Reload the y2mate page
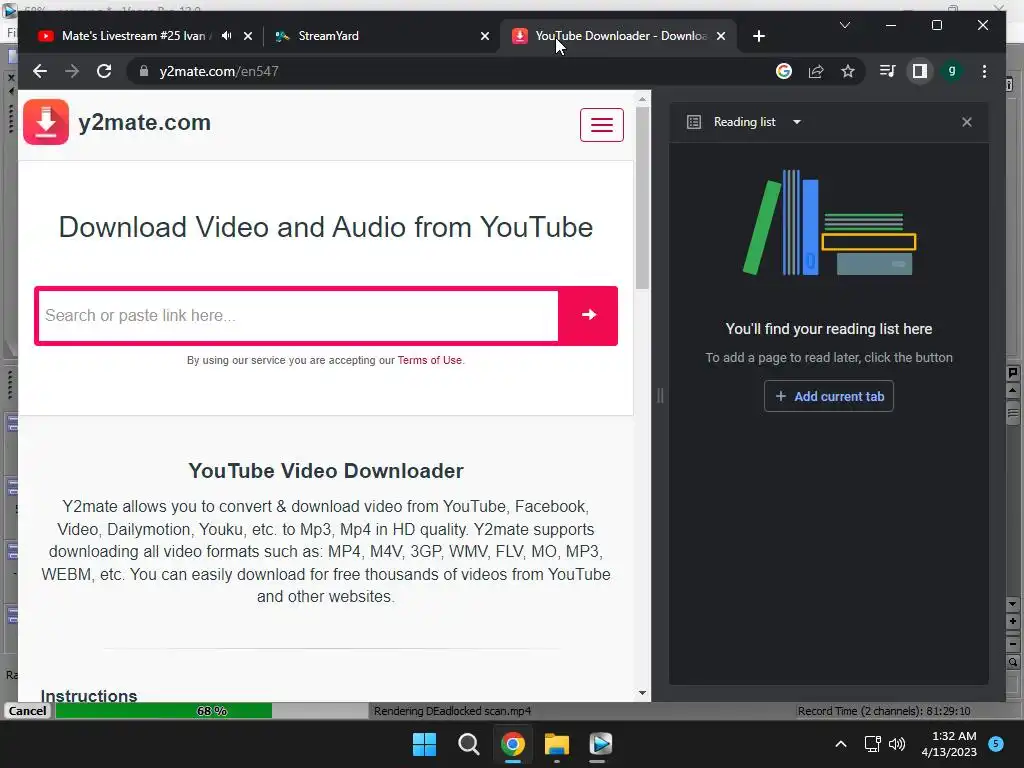1024x768 pixels. [104, 71]
